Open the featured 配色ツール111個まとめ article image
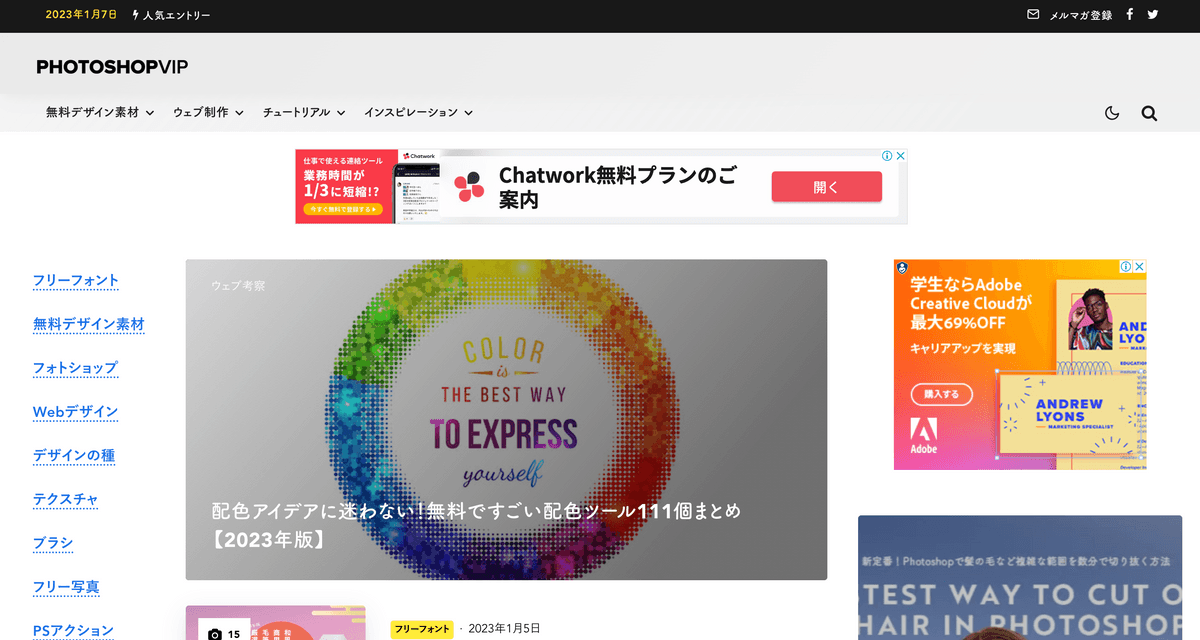Viewport: 1200px width, 640px height. pyautogui.click(x=506, y=420)
